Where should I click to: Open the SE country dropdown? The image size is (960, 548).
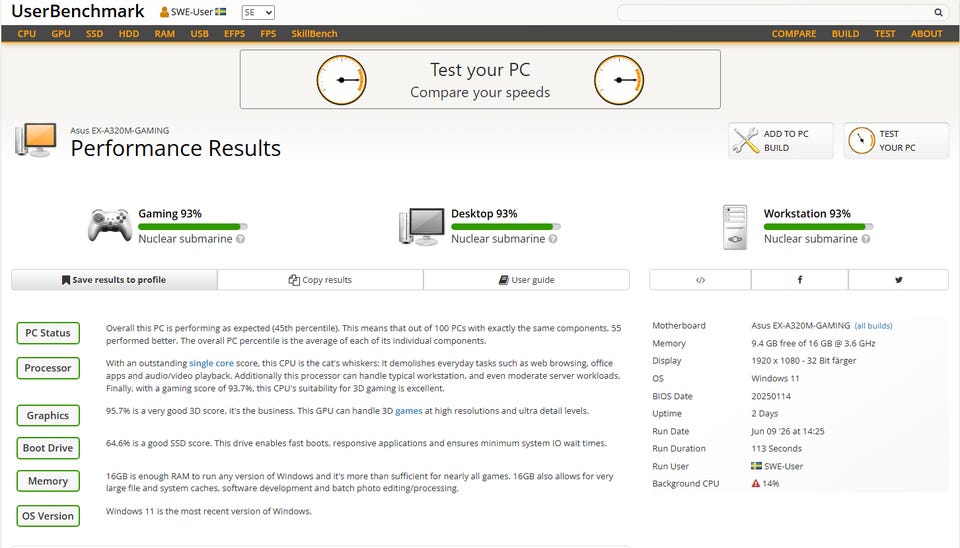coord(258,12)
